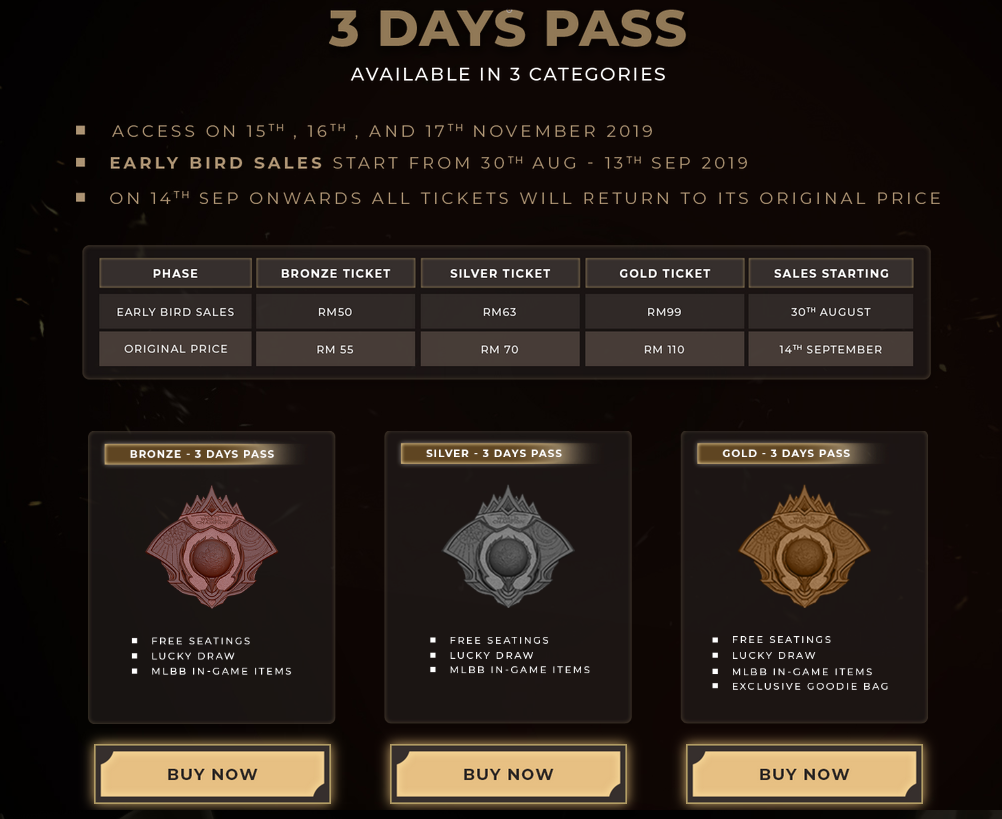This screenshot has width=1002, height=819.
Task: Click the Exclusive Goodie Bag list item
Action: [x=810, y=686]
